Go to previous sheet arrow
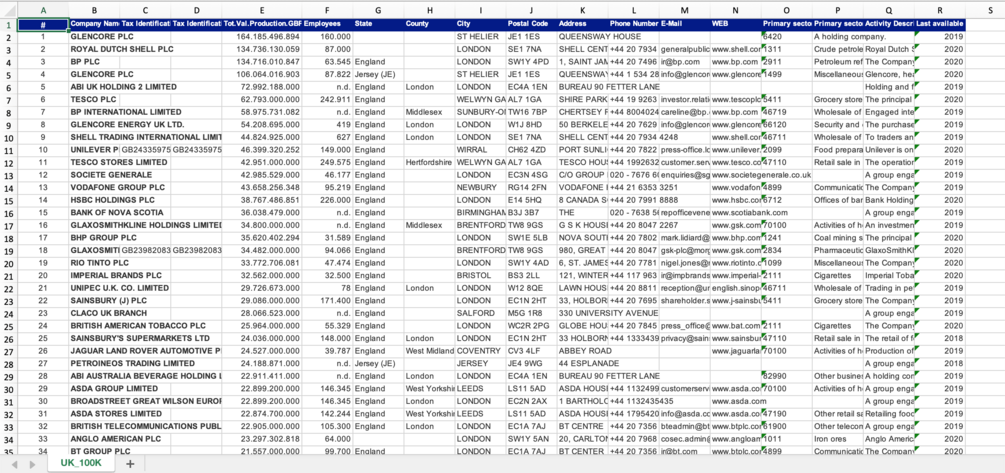This screenshot has width=1005, height=473. (x=14, y=463)
